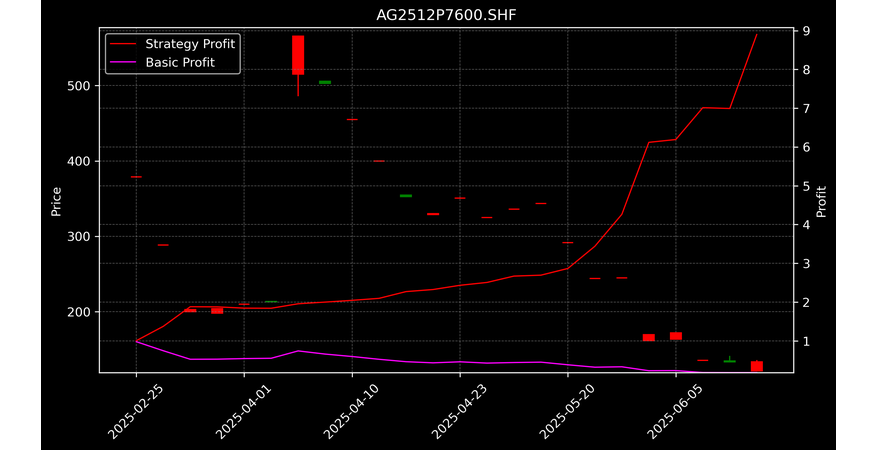Click the profit tick label 5
The width and height of the screenshot is (878, 450).
click(x=806, y=186)
